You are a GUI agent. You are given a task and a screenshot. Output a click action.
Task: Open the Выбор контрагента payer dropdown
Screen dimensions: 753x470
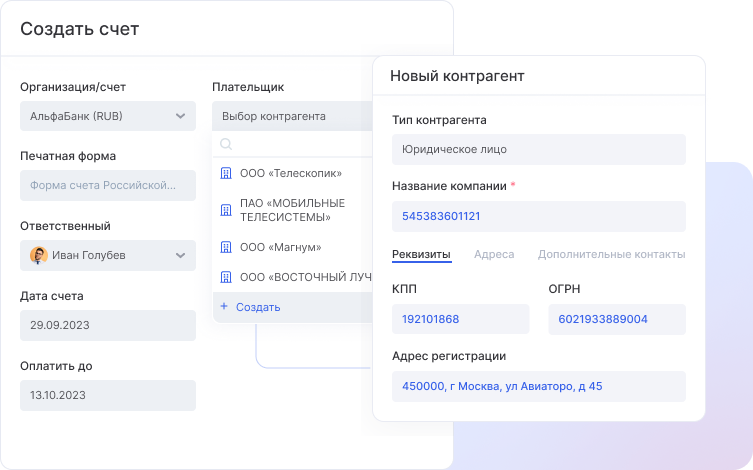click(290, 116)
